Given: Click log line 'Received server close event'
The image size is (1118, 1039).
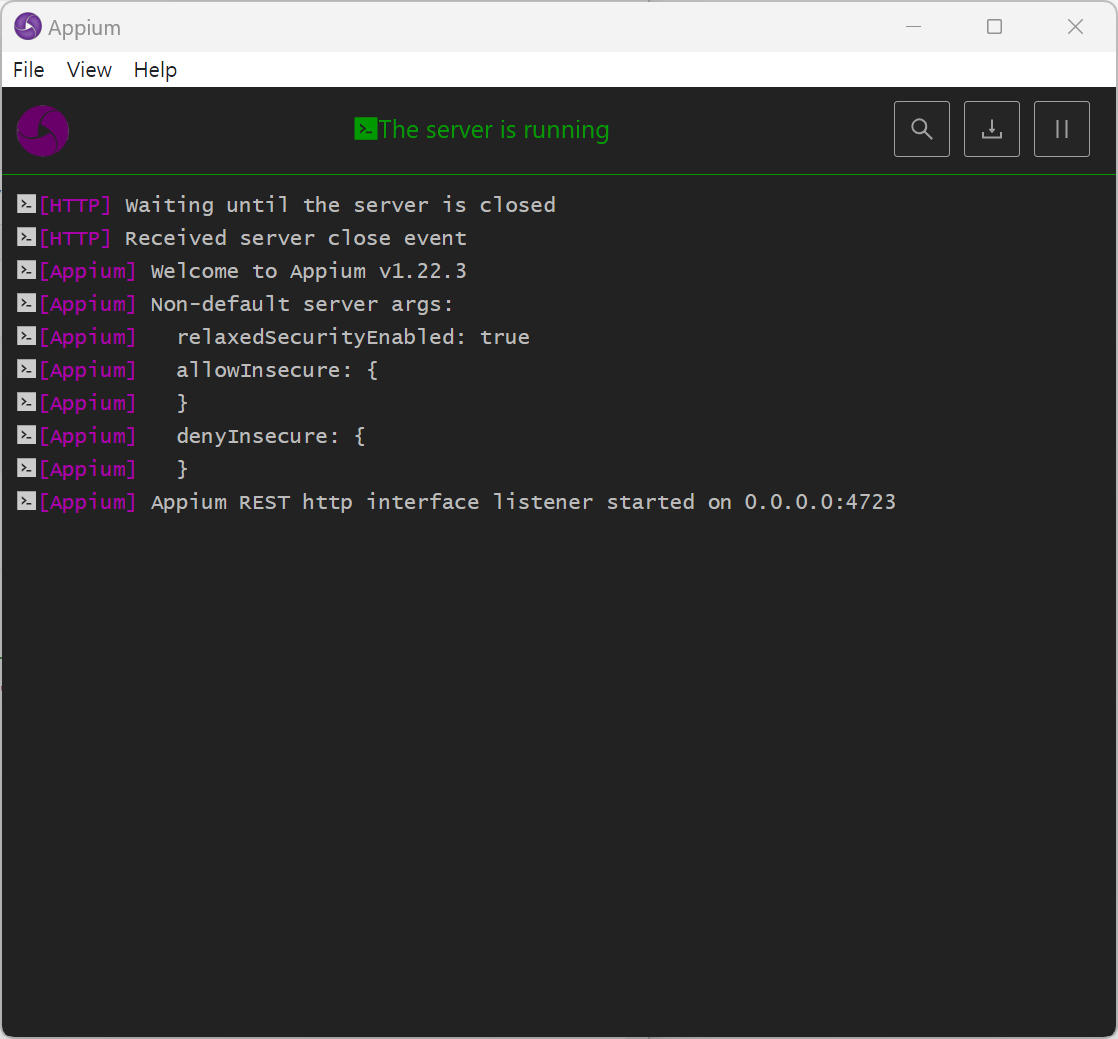Looking at the screenshot, I should coord(296,238).
